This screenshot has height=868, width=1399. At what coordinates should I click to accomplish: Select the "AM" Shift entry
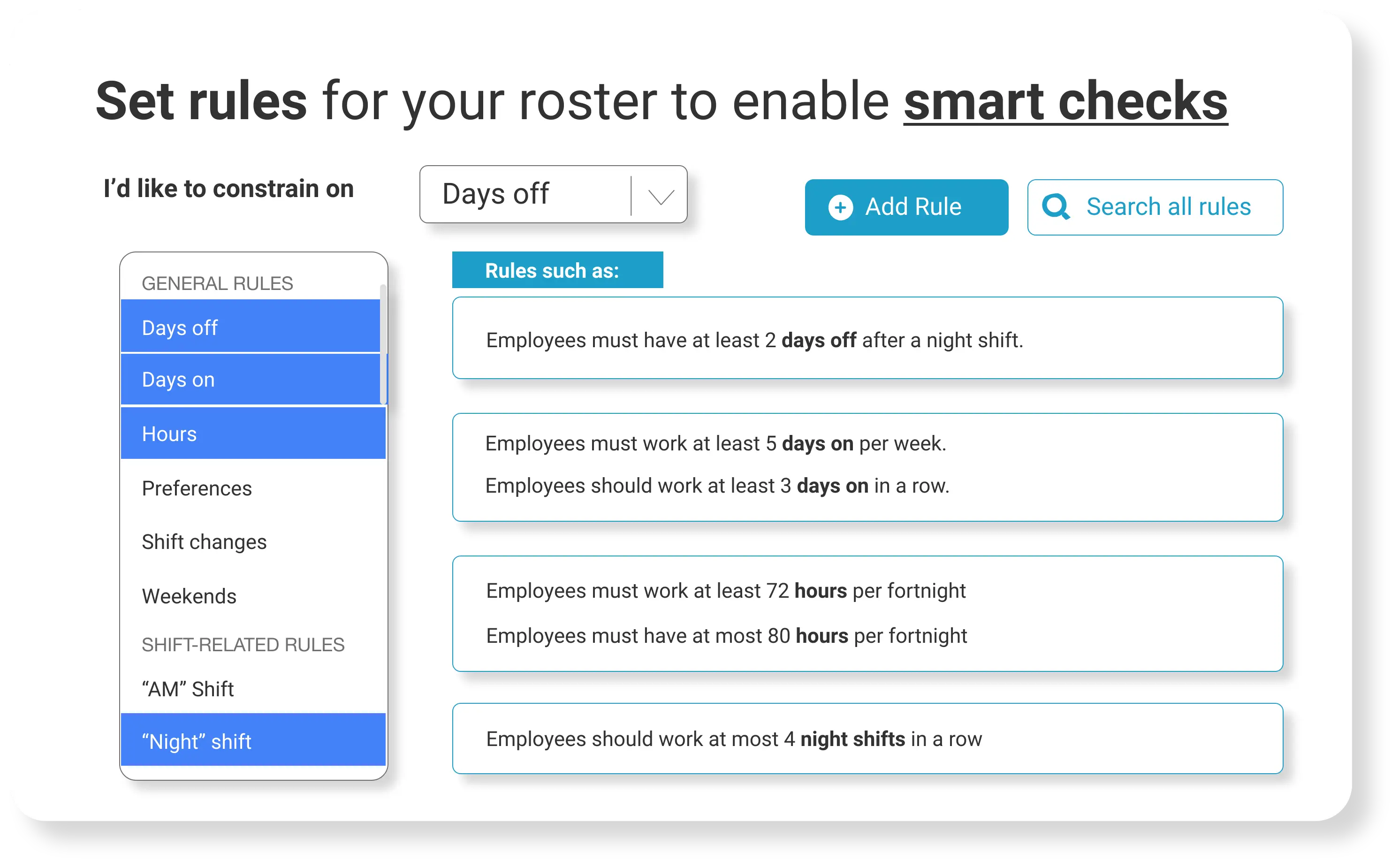[253, 688]
